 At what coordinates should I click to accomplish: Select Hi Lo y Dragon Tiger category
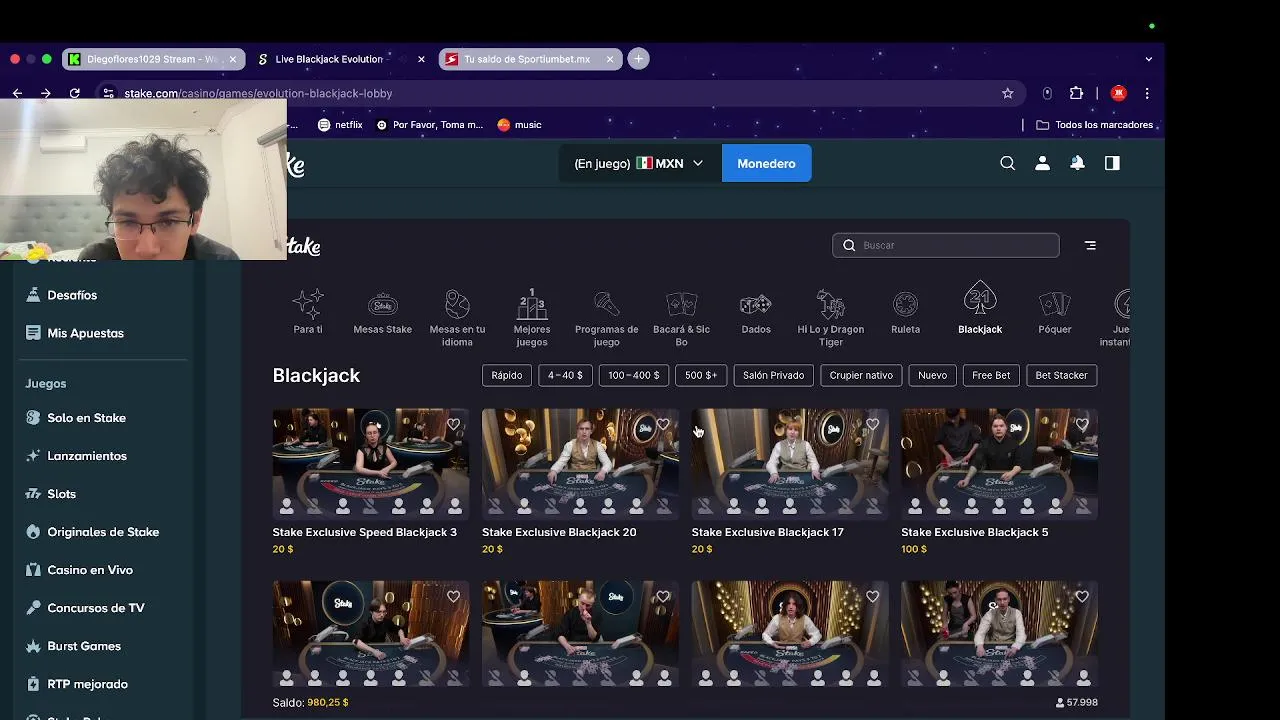[x=831, y=318]
